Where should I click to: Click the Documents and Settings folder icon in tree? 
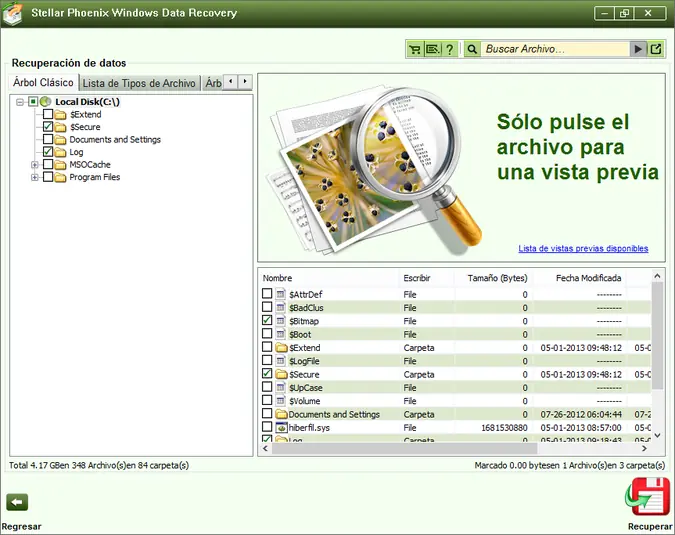pyautogui.click(x=60, y=139)
